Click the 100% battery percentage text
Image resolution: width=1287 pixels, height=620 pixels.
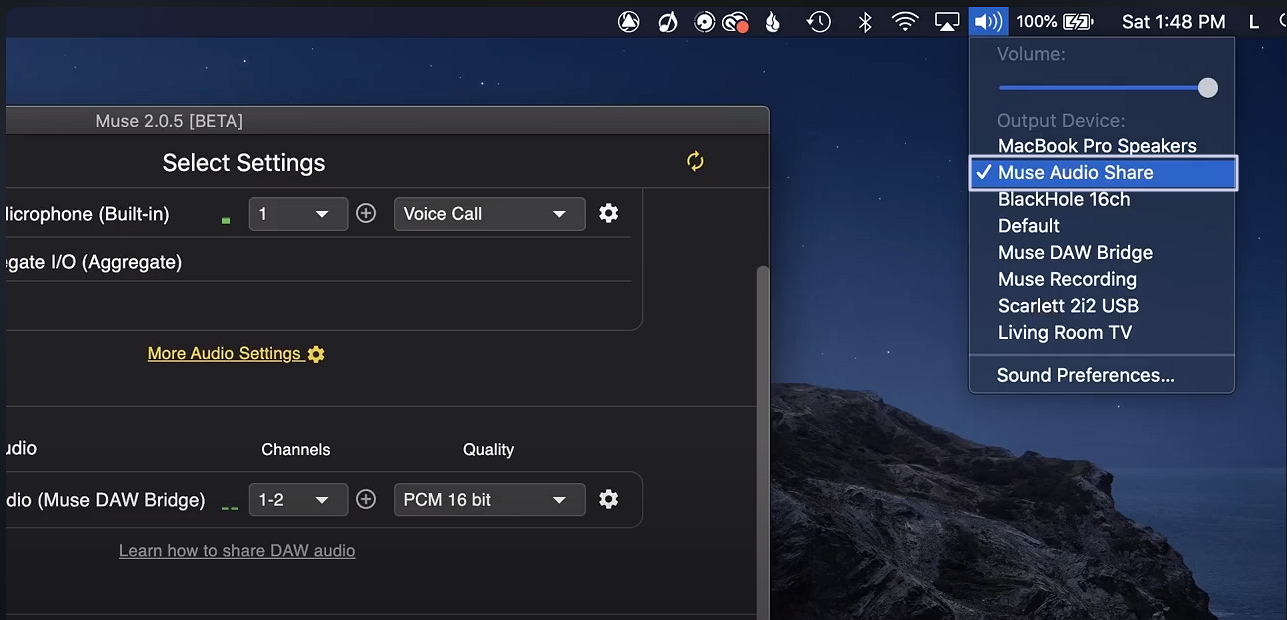coord(1037,21)
